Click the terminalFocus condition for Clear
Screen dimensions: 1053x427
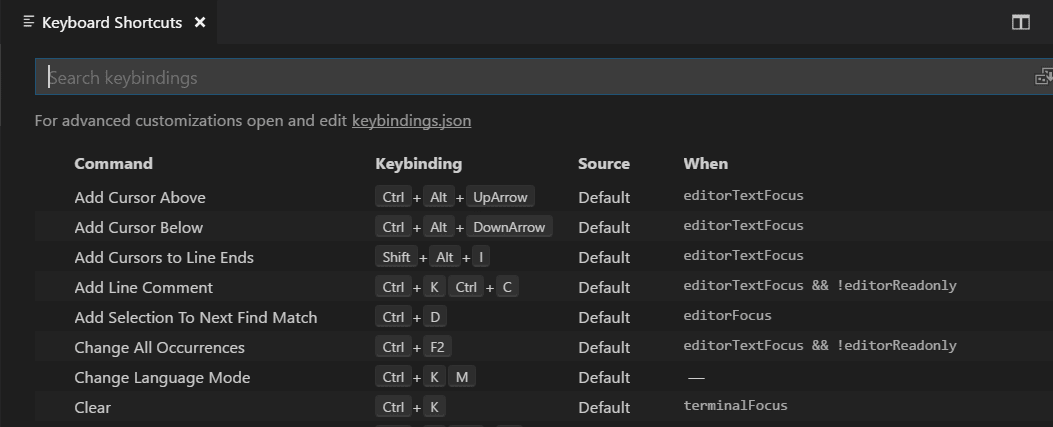(x=735, y=406)
